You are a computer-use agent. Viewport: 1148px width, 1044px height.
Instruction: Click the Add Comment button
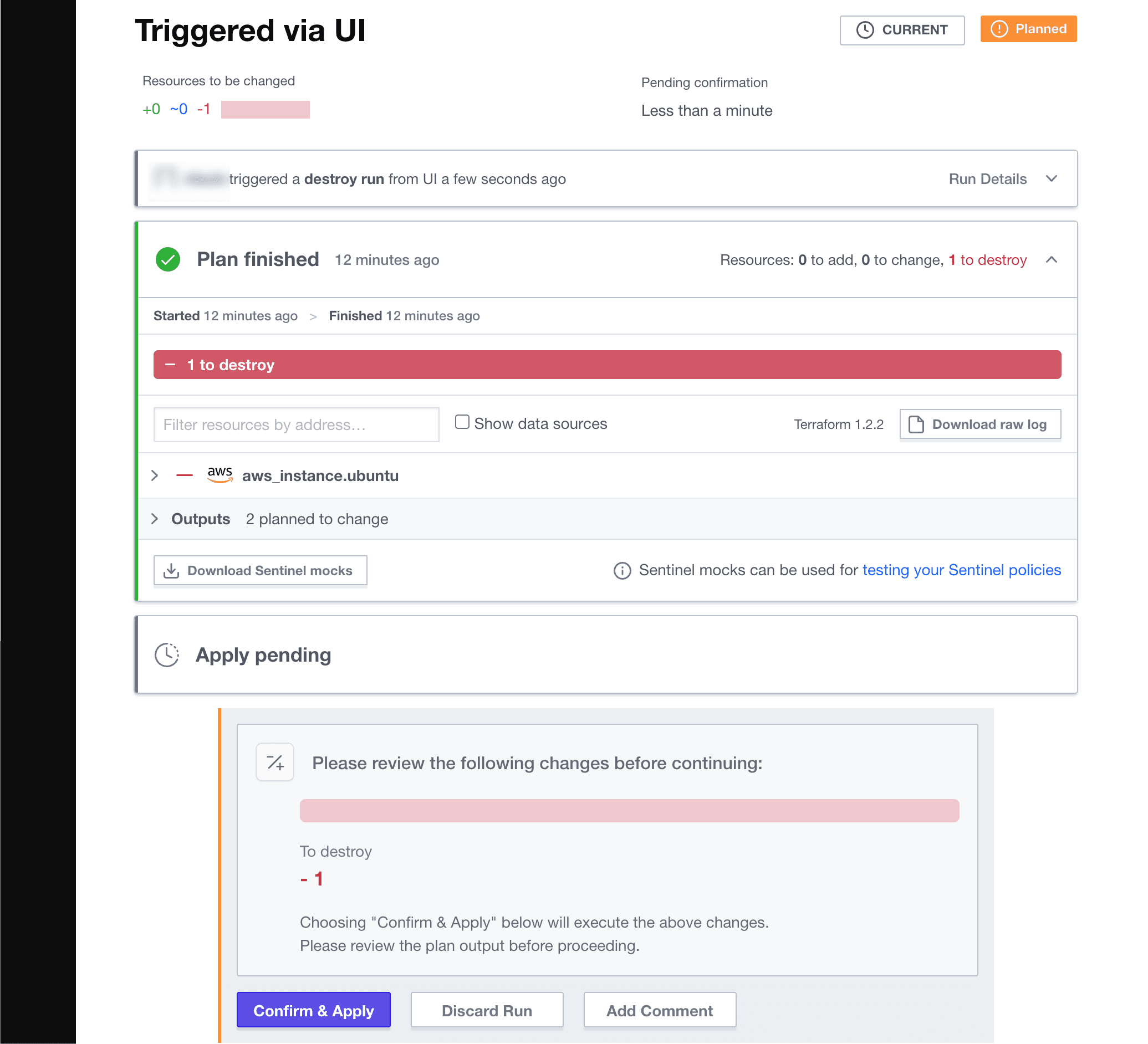coord(659,1010)
